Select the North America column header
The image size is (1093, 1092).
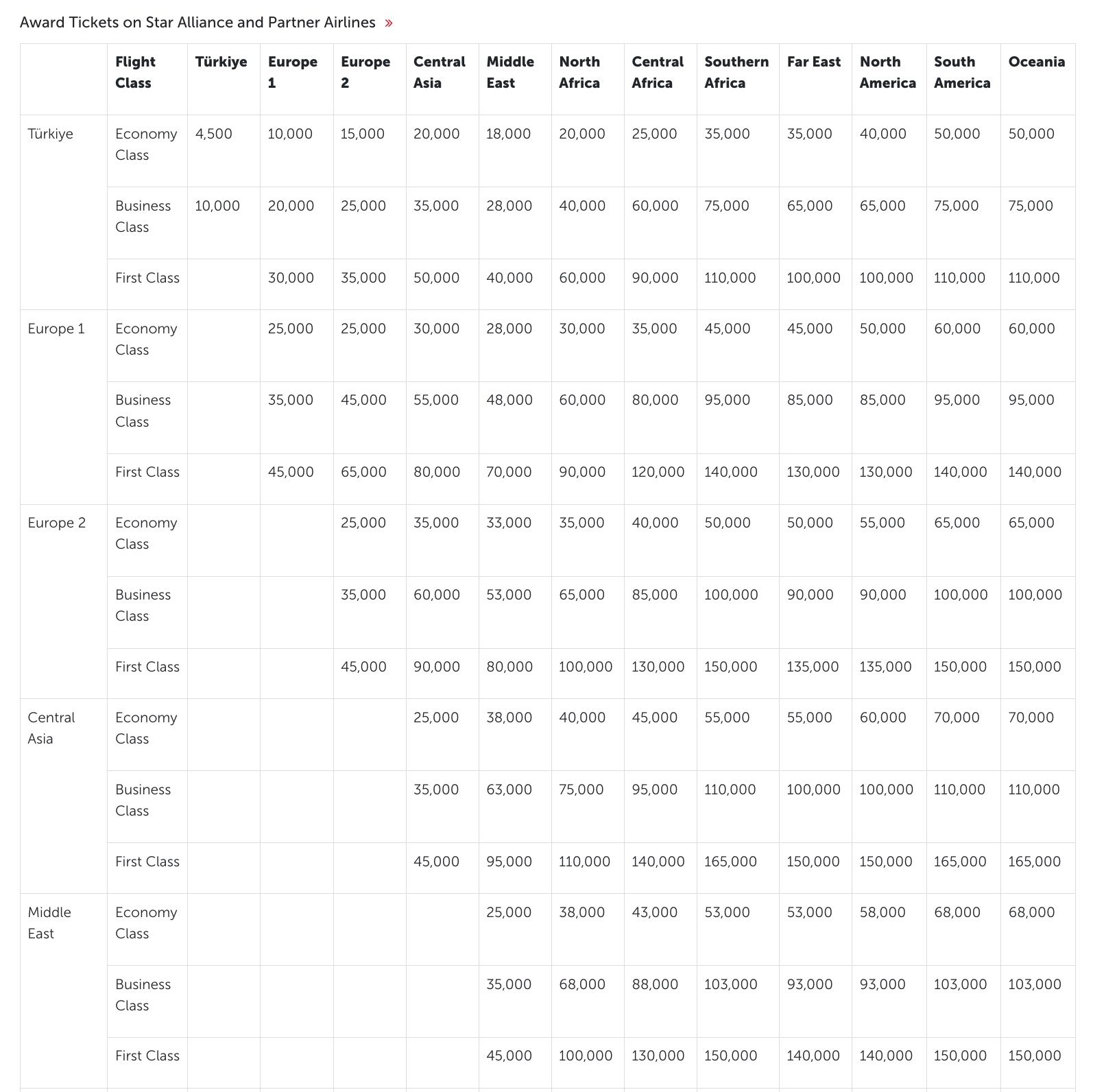pos(887,72)
